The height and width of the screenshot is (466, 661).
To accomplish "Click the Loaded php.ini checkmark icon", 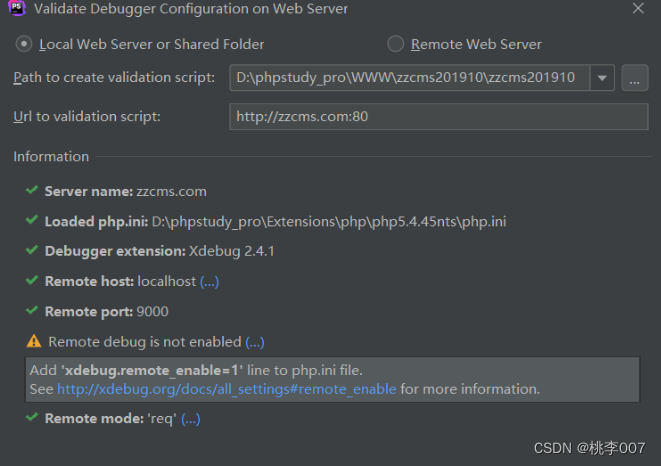I will [32, 220].
